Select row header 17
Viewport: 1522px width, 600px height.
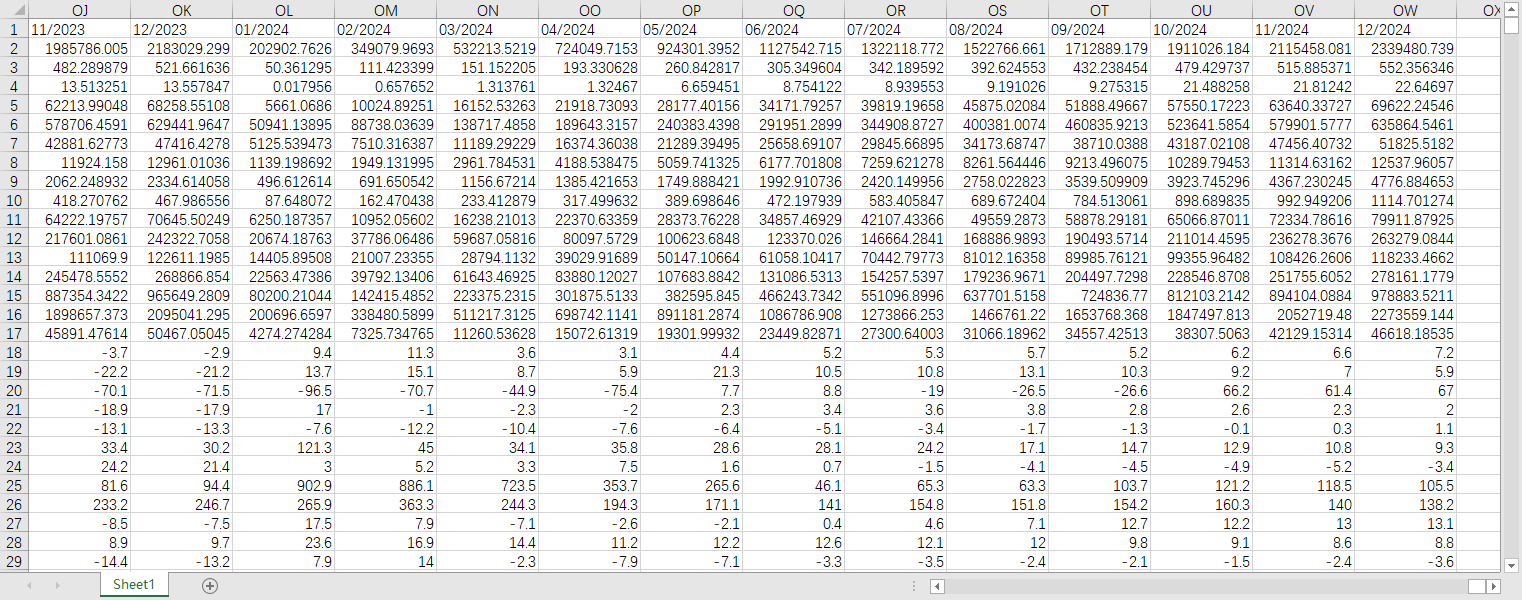(14, 333)
